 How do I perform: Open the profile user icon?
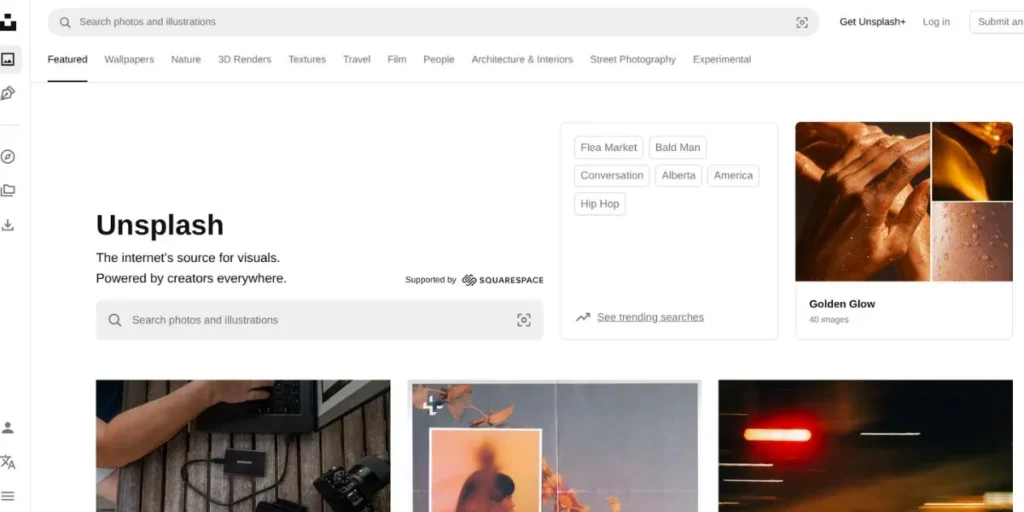(x=8, y=428)
